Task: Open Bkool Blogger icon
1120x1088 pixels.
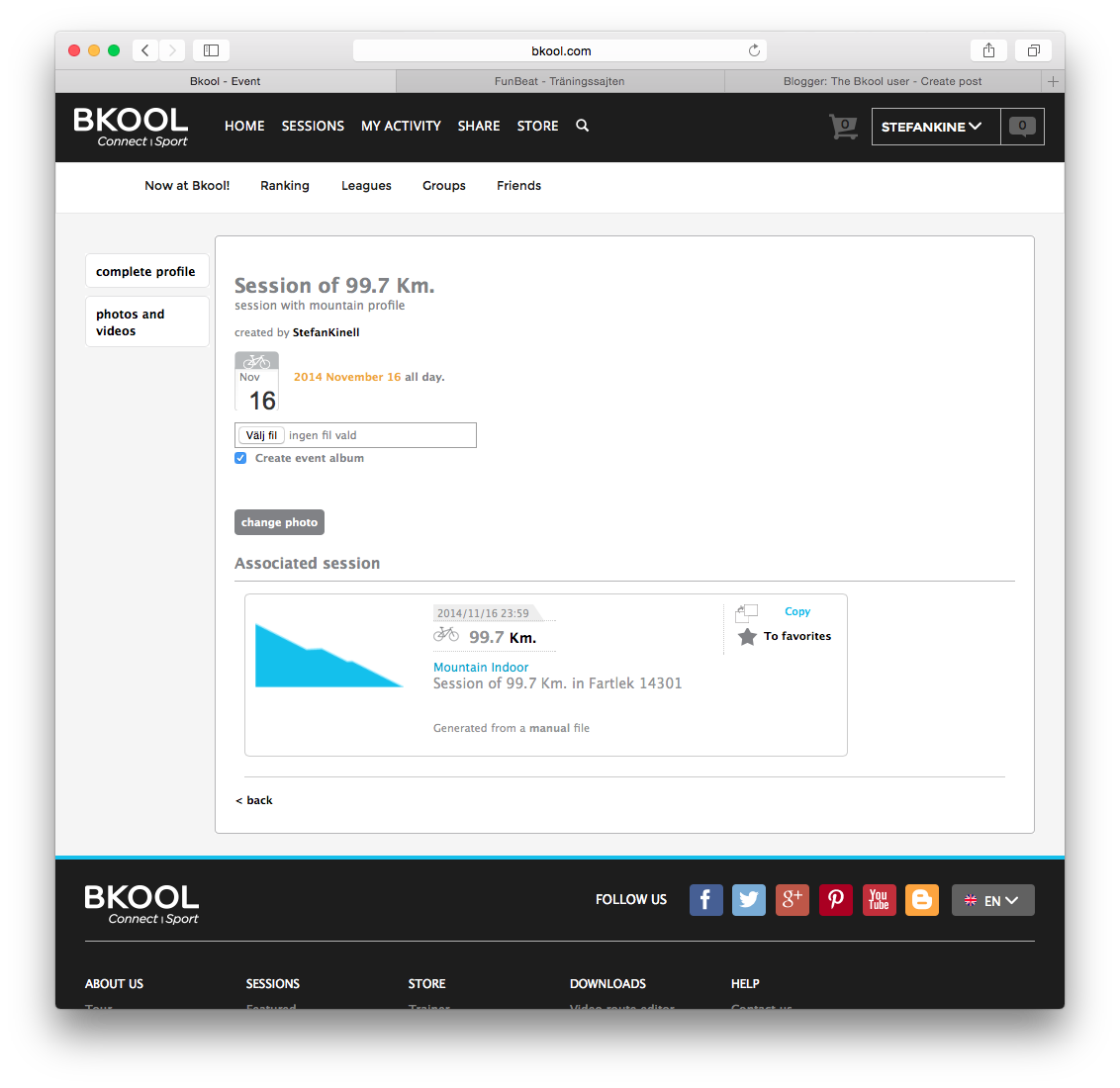Action: click(922, 899)
